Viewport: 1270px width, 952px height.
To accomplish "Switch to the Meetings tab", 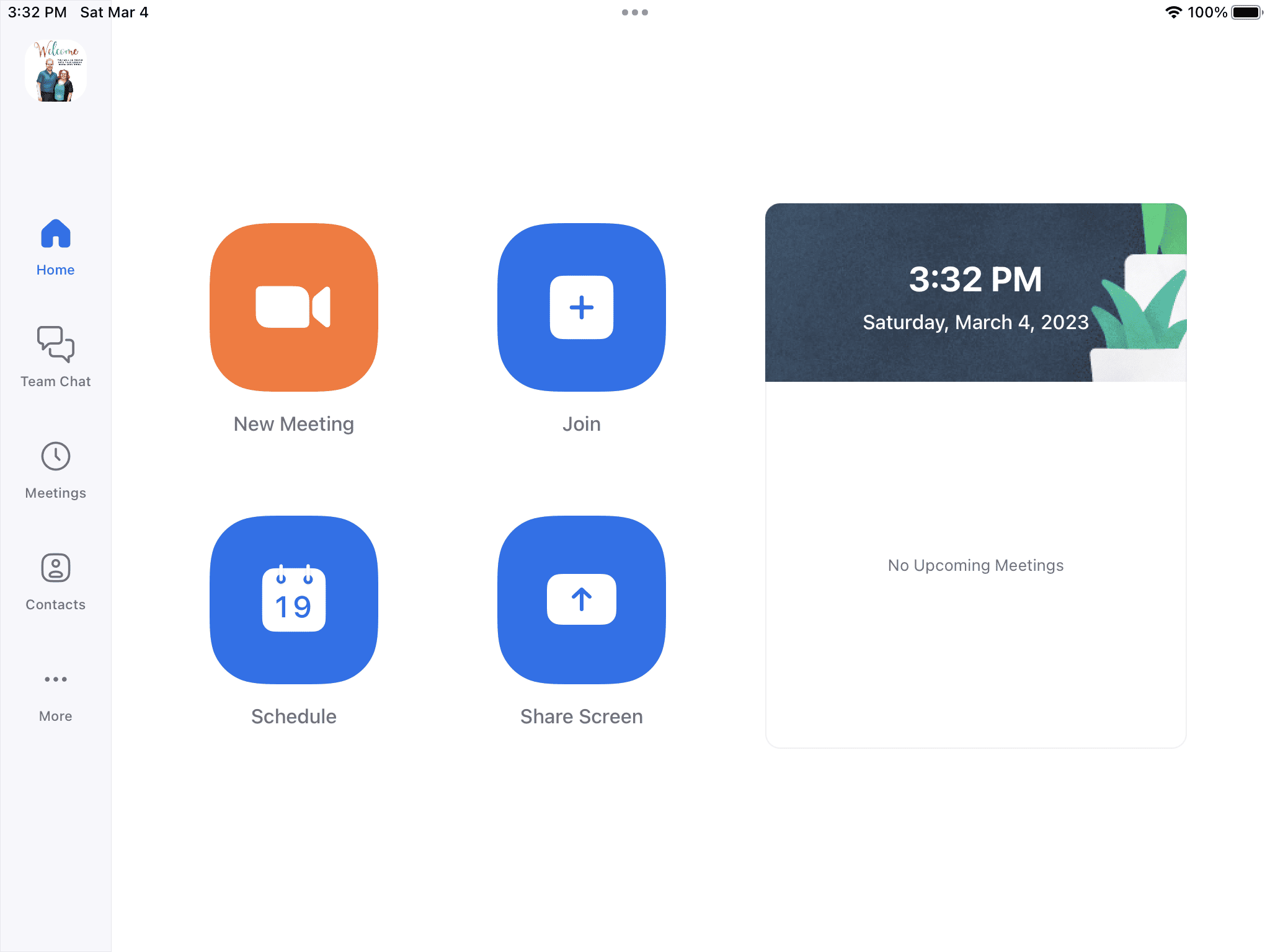I will point(56,470).
